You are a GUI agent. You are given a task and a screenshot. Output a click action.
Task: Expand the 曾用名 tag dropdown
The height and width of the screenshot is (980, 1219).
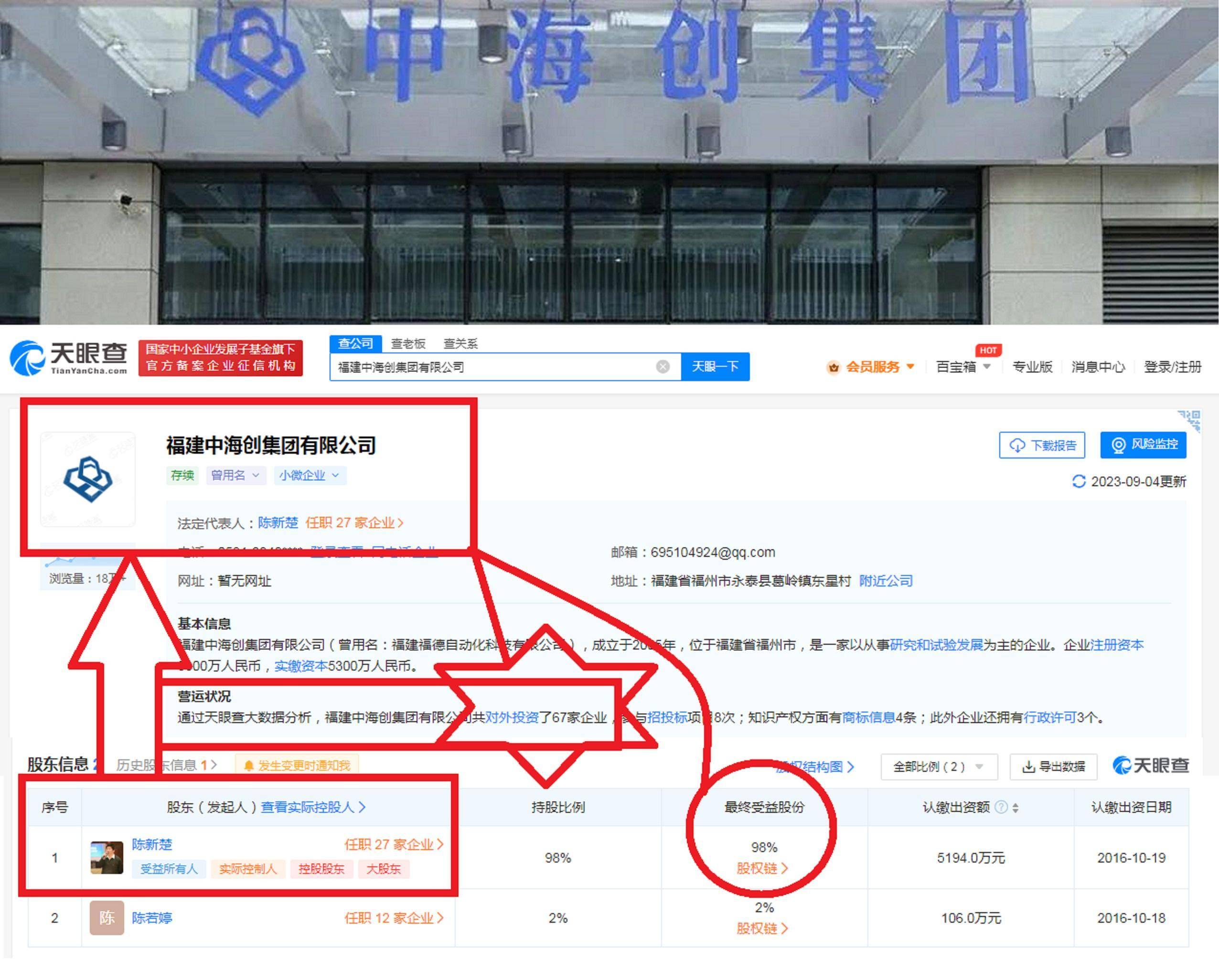pyautogui.click(x=235, y=475)
